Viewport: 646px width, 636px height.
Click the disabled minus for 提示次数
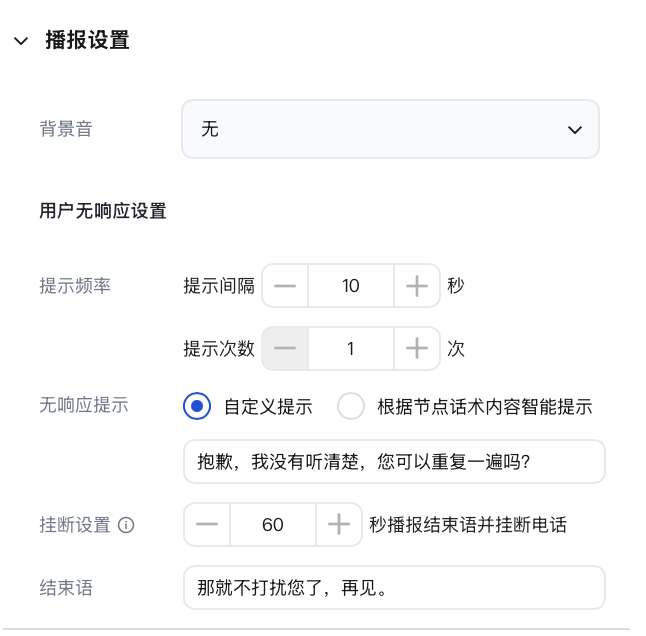click(x=285, y=349)
